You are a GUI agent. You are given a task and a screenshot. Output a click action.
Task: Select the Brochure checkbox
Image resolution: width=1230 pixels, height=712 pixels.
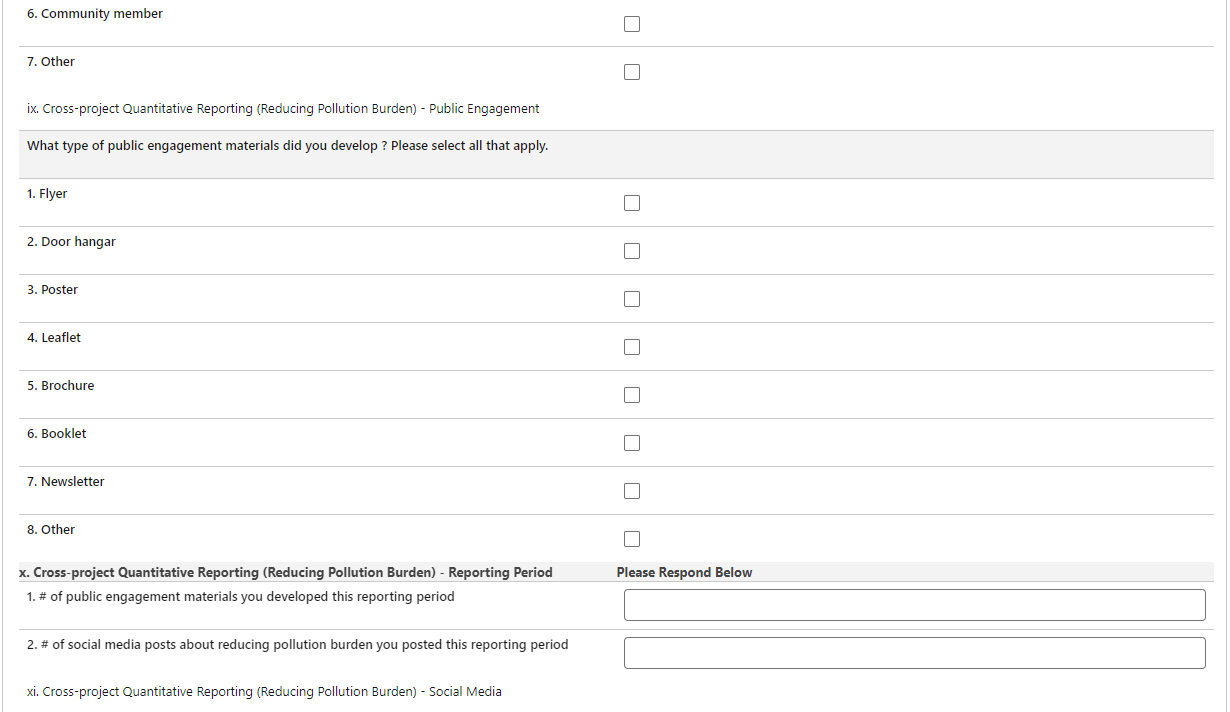point(632,395)
